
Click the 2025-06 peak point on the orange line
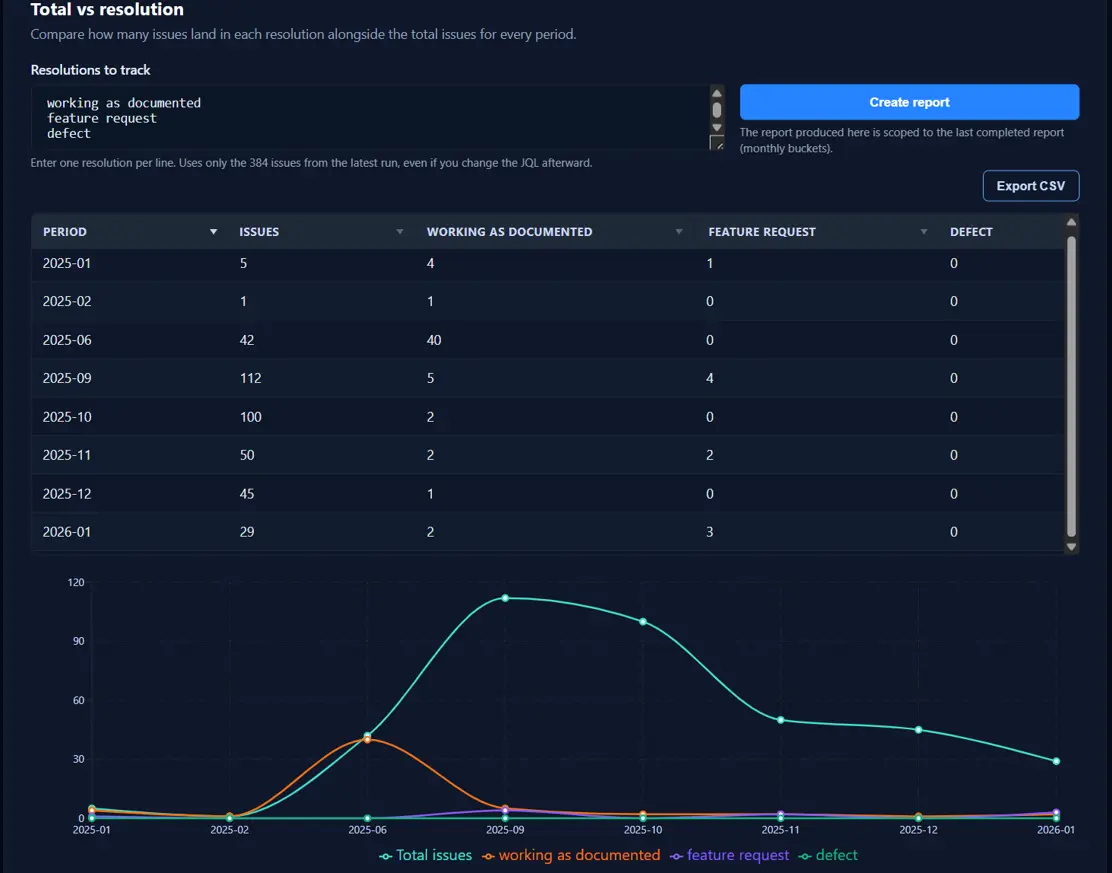coord(367,740)
